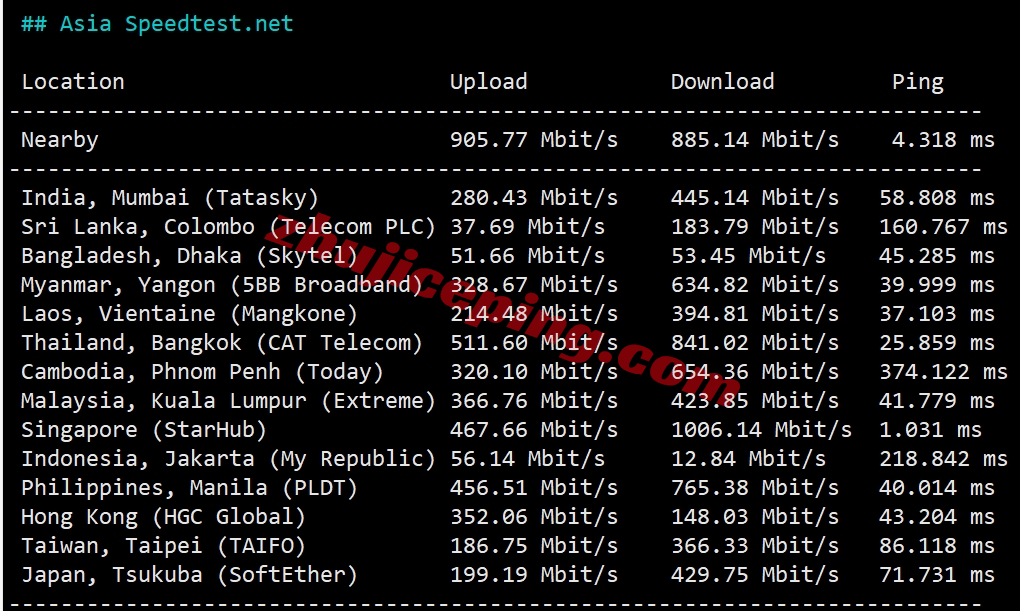Select Bangkok ping 25.859 ms
This screenshot has width=1020, height=611.
coord(937,343)
